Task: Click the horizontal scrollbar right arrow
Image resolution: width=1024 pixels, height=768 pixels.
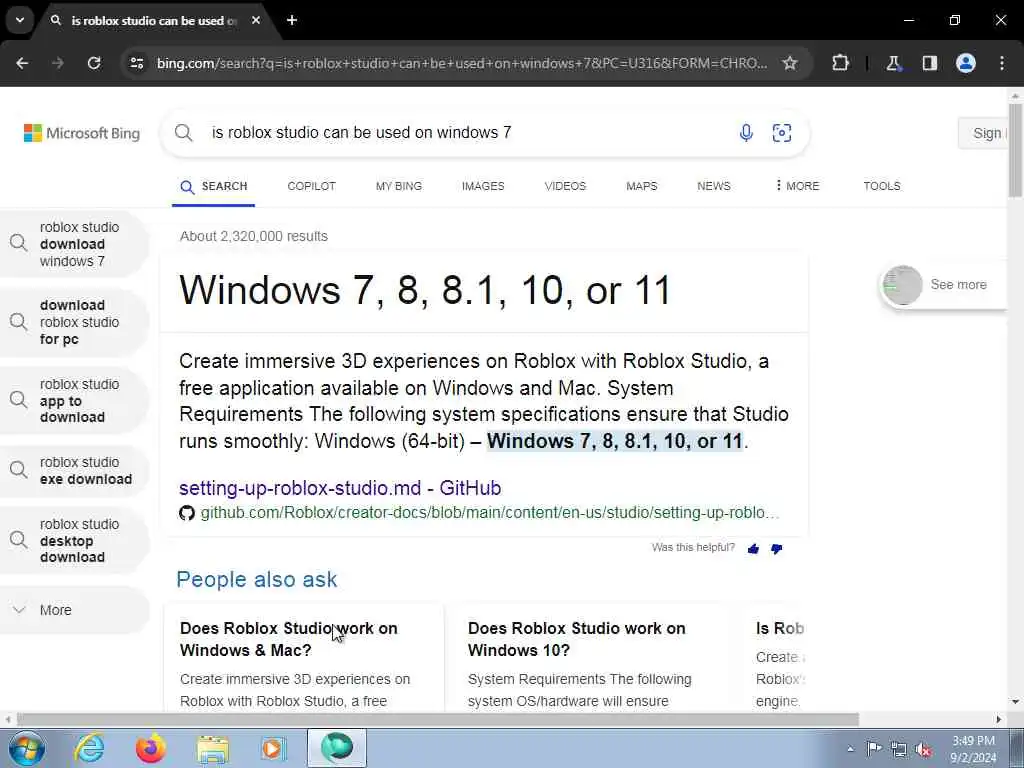Action: 999,719
